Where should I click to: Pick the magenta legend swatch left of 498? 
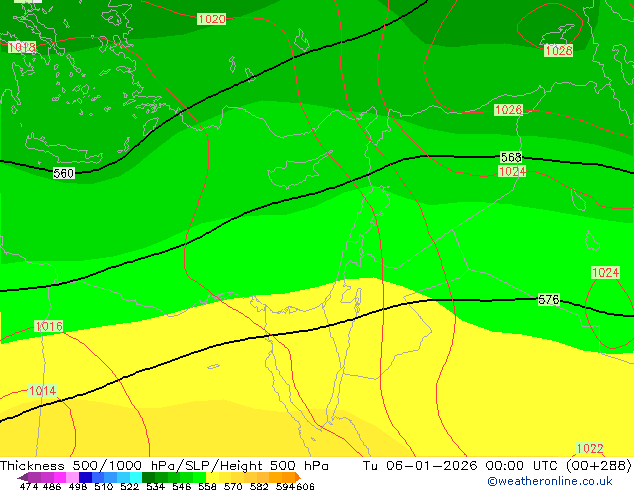click(x=60, y=477)
